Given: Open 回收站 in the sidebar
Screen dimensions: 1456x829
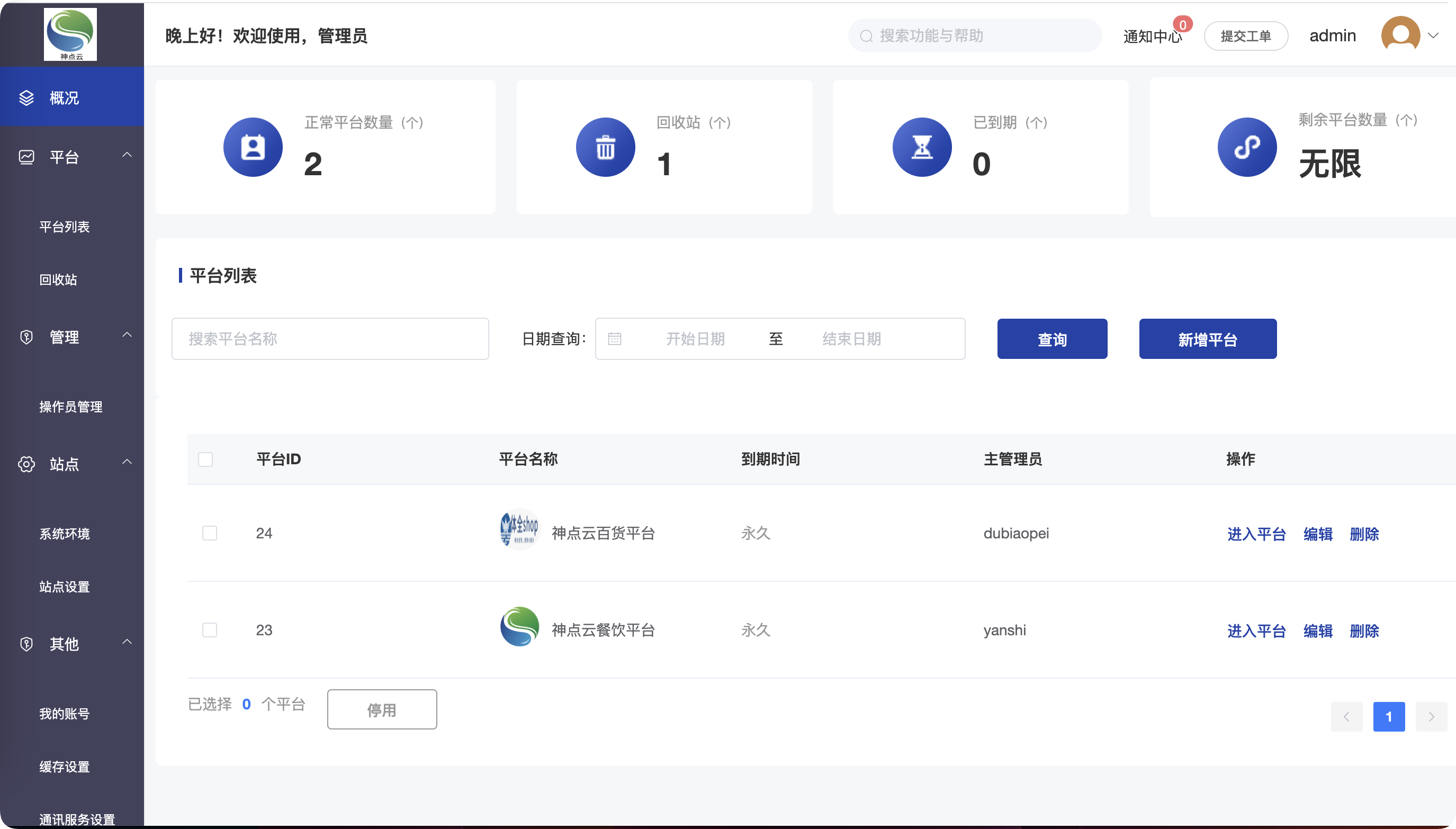Looking at the screenshot, I should click(x=58, y=280).
